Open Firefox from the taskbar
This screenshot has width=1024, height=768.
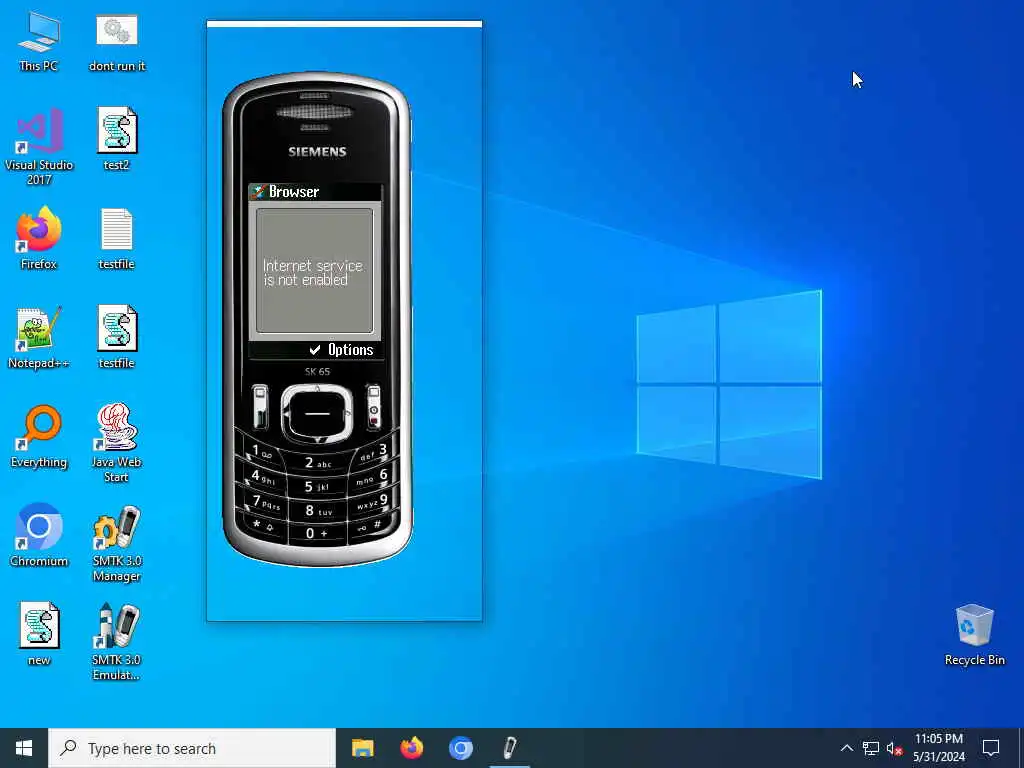click(411, 748)
